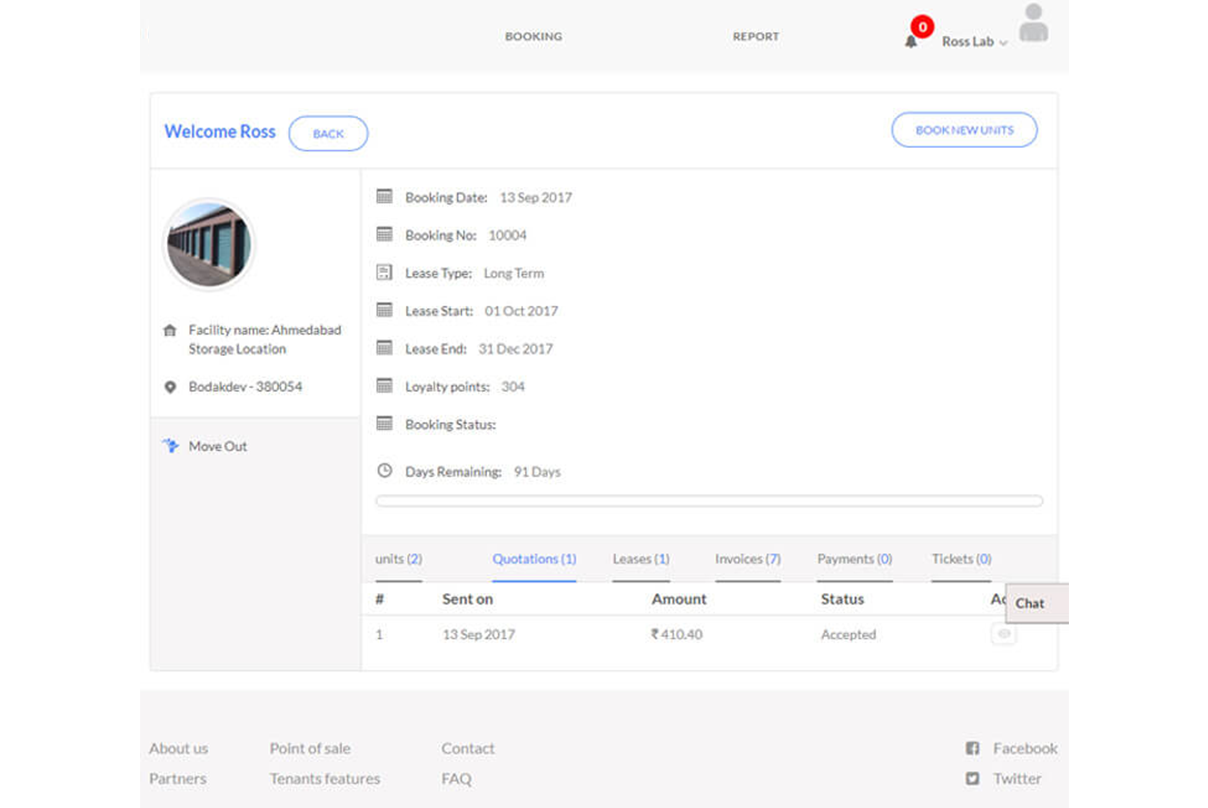Click the location pin icon by Bodakdev

[170, 387]
